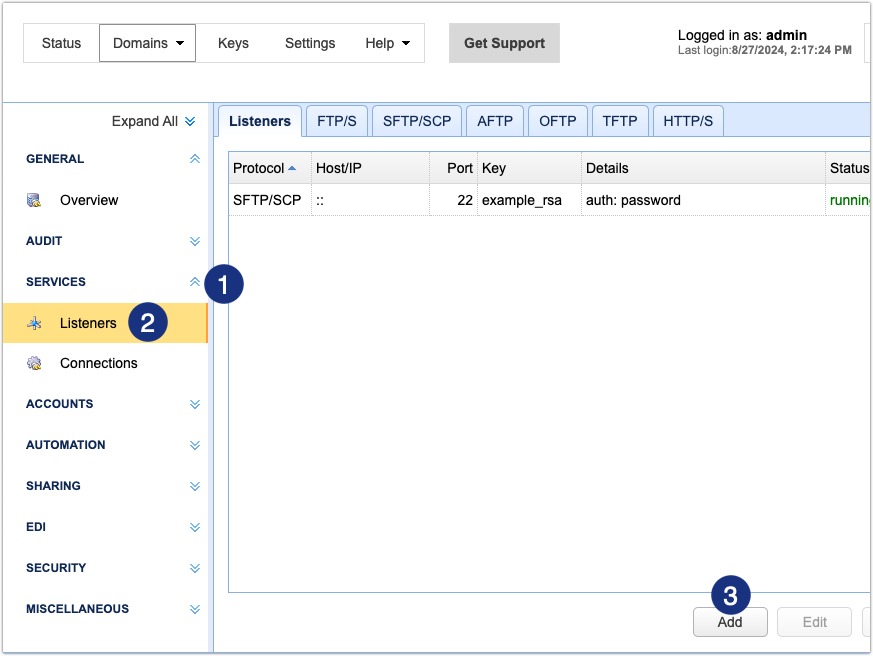
Task: Collapse GENERAL using its double-chevron icon
Action: point(195,158)
